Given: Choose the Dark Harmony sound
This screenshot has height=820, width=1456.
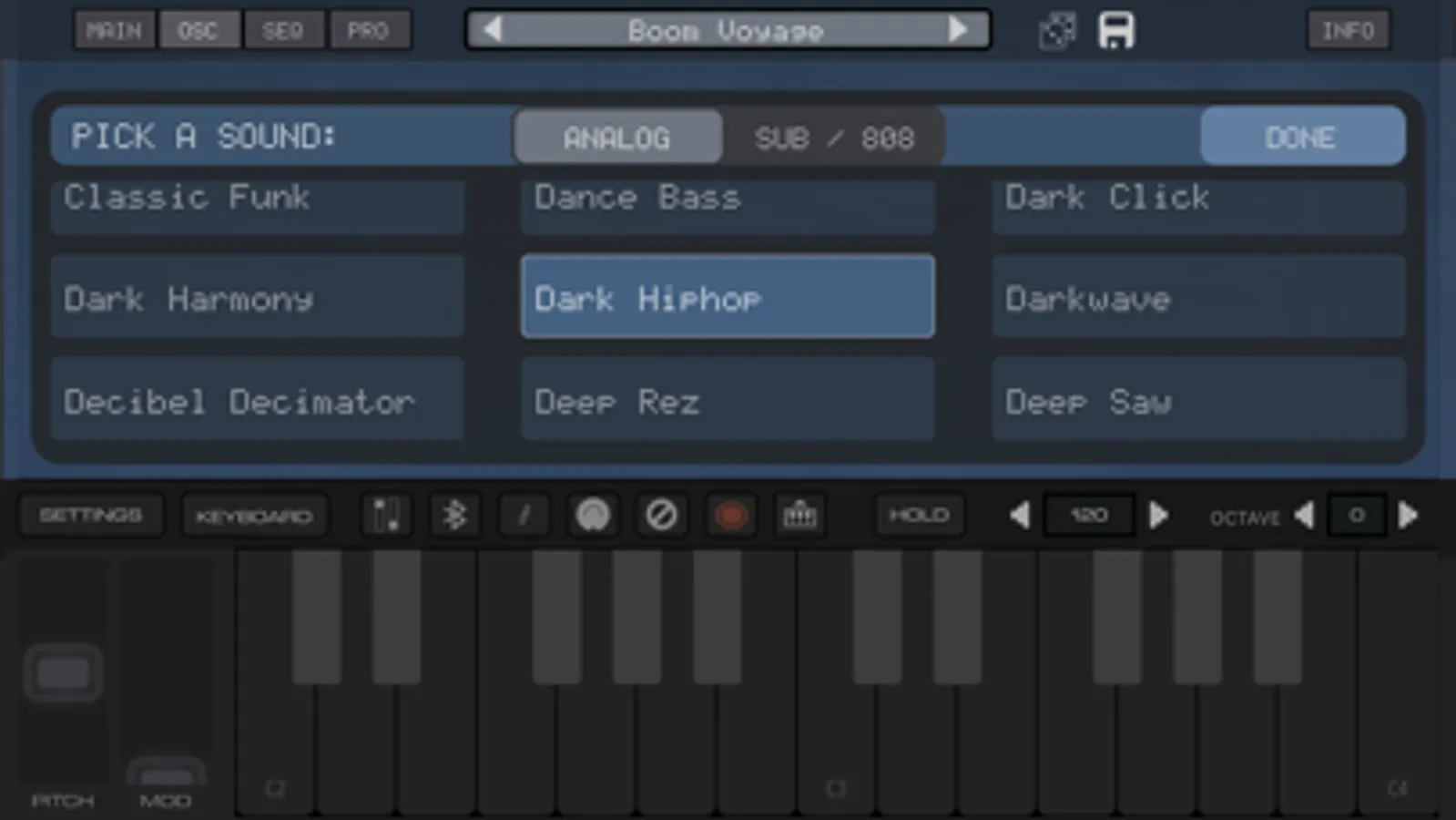Looking at the screenshot, I should pos(258,297).
